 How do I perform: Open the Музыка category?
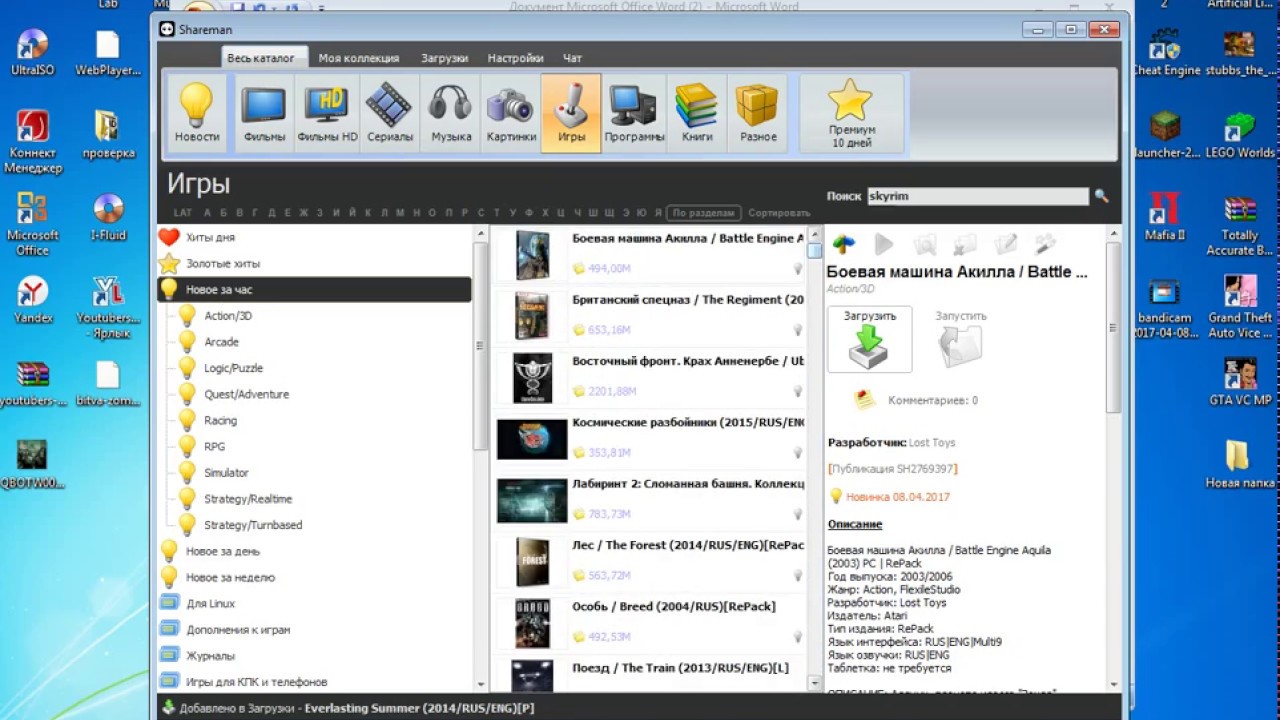pos(451,113)
